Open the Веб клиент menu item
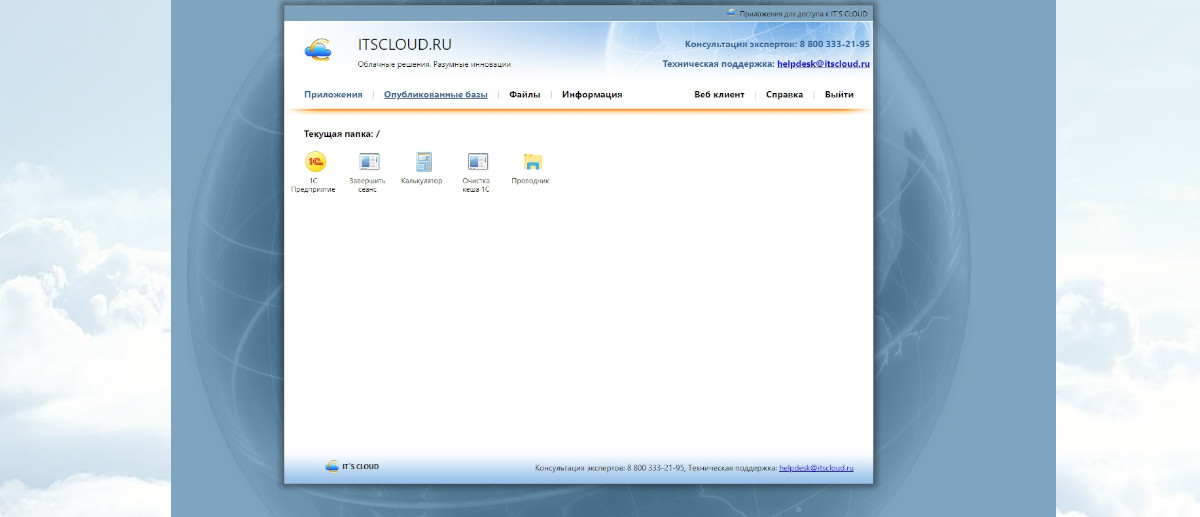Image resolution: width=1200 pixels, height=517 pixels. (x=719, y=95)
